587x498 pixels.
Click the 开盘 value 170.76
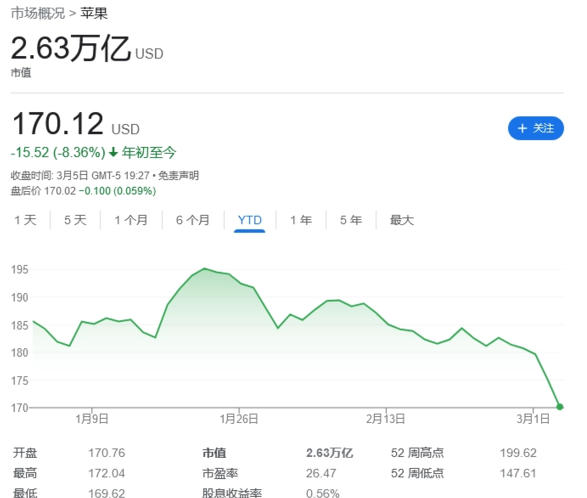pyautogui.click(x=107, y=453)
